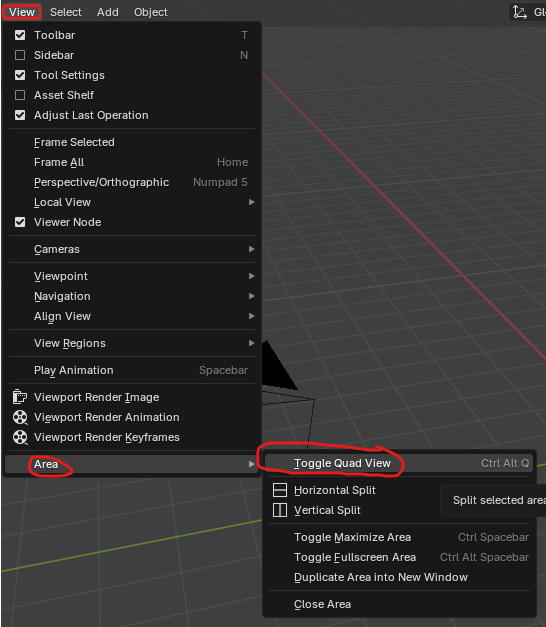Open the Object menu
The width and height of the screenshot is (546, 627).
(x=150, y=12)
